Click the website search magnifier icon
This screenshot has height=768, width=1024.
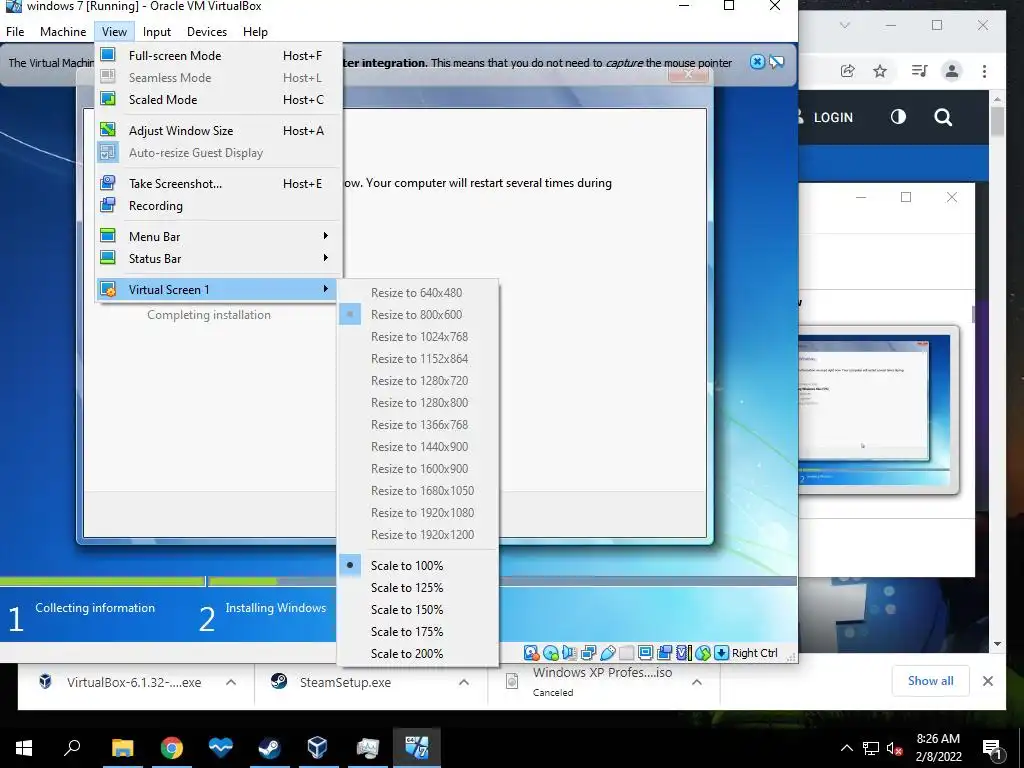click(x=942, y=118)
